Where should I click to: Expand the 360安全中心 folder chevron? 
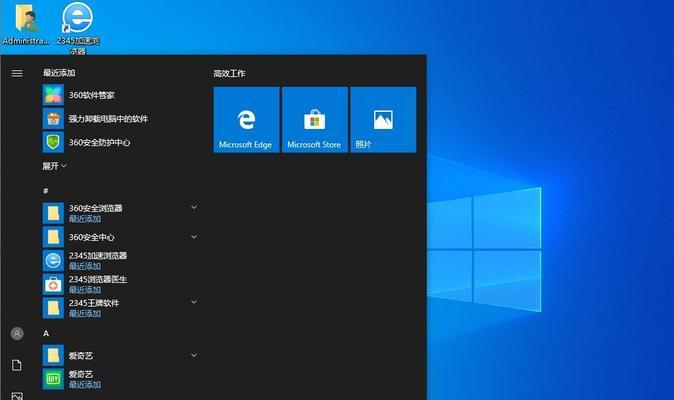(194, 237)
